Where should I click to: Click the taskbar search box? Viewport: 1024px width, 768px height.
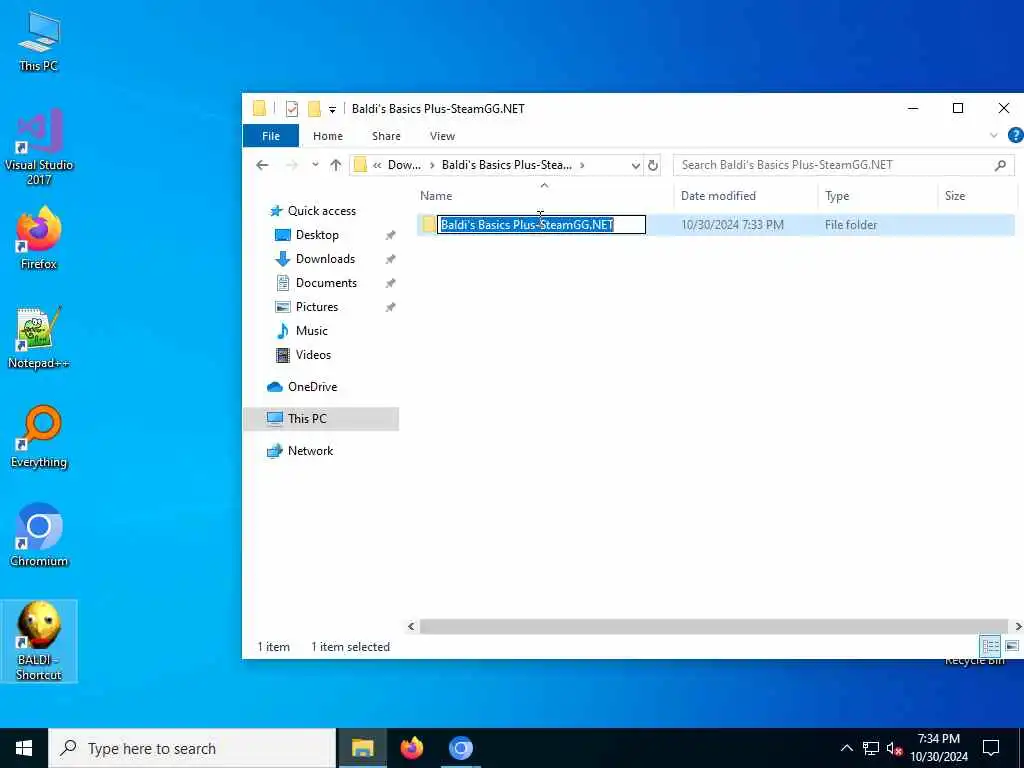click(x=192, y=748)
